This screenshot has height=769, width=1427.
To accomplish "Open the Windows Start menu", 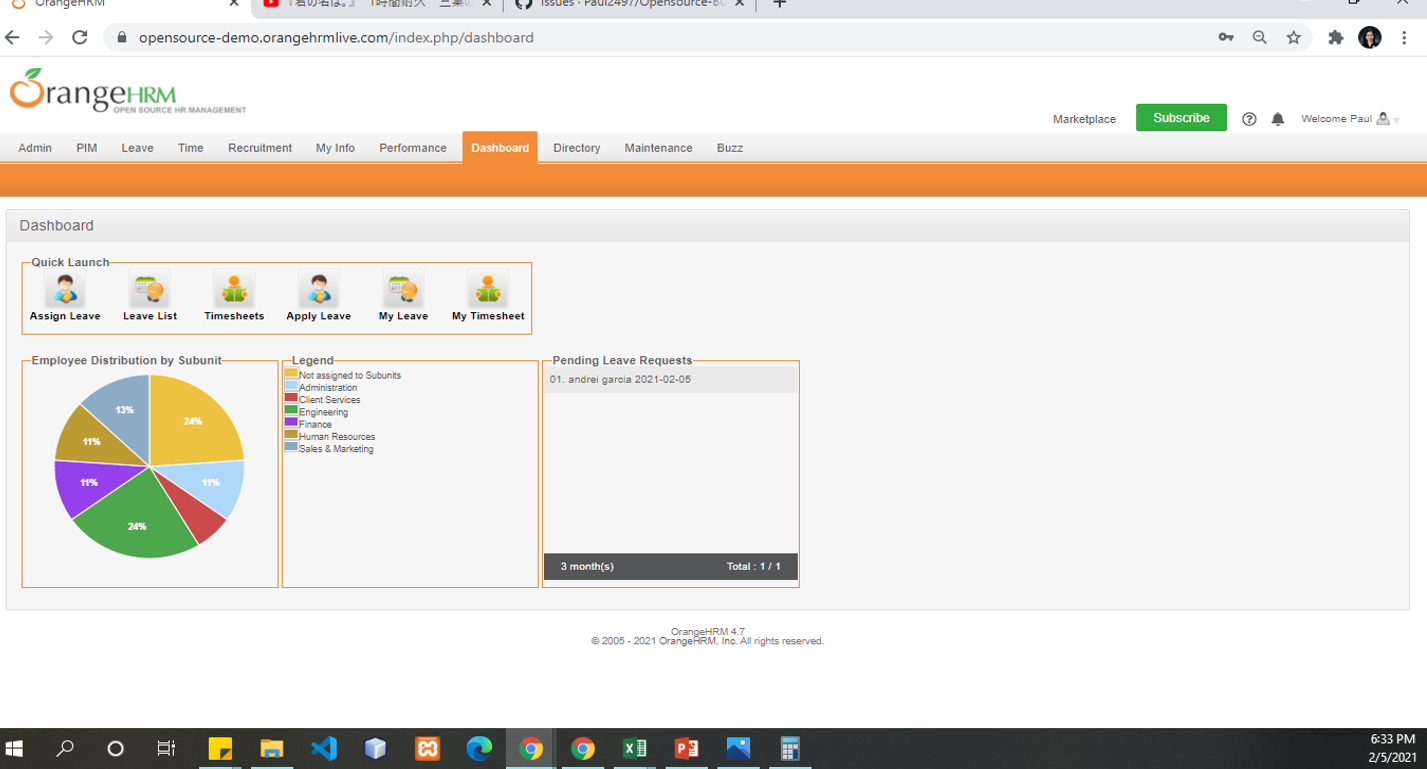I will click(14, 748).
